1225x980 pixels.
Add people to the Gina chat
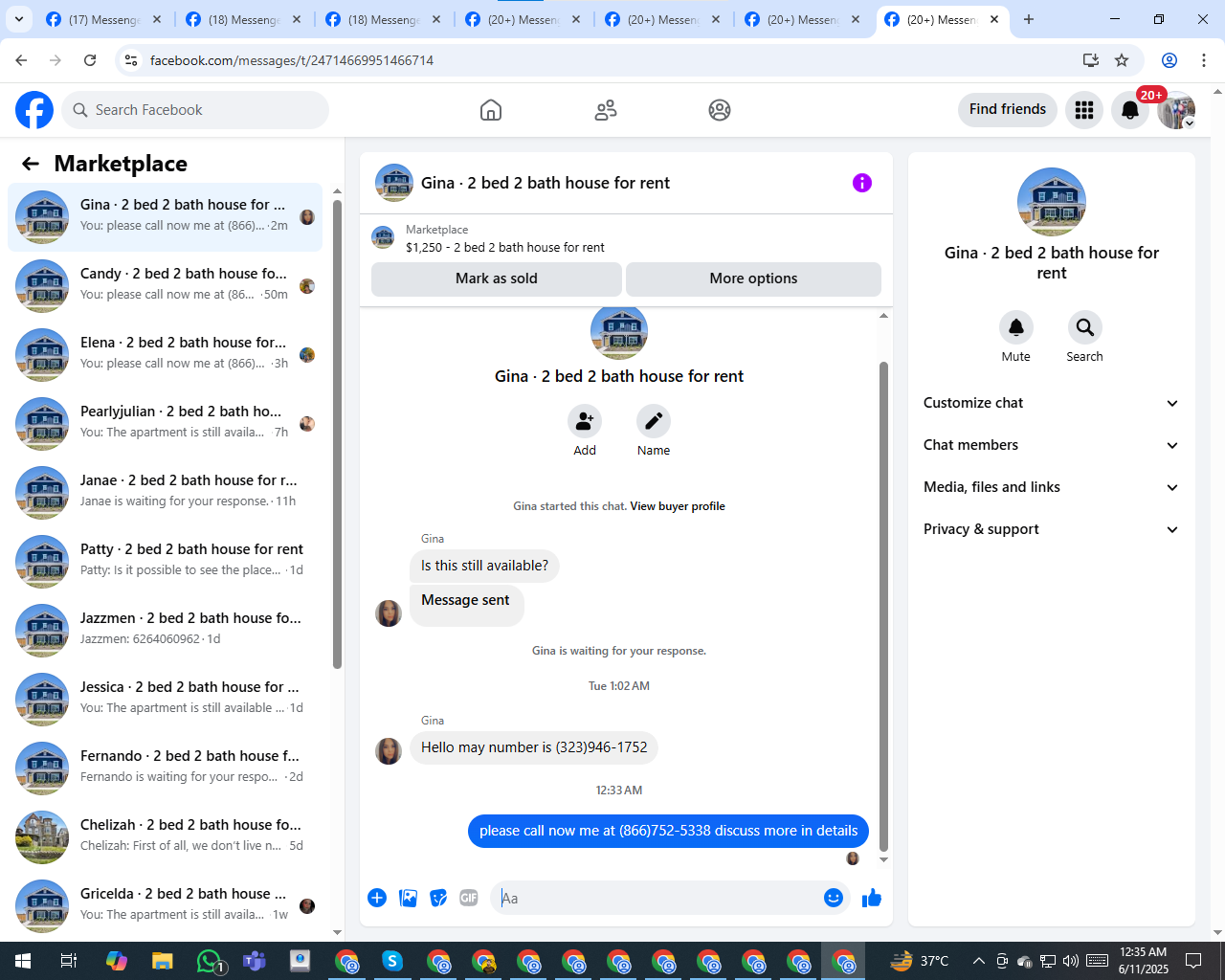click(585, 421)
